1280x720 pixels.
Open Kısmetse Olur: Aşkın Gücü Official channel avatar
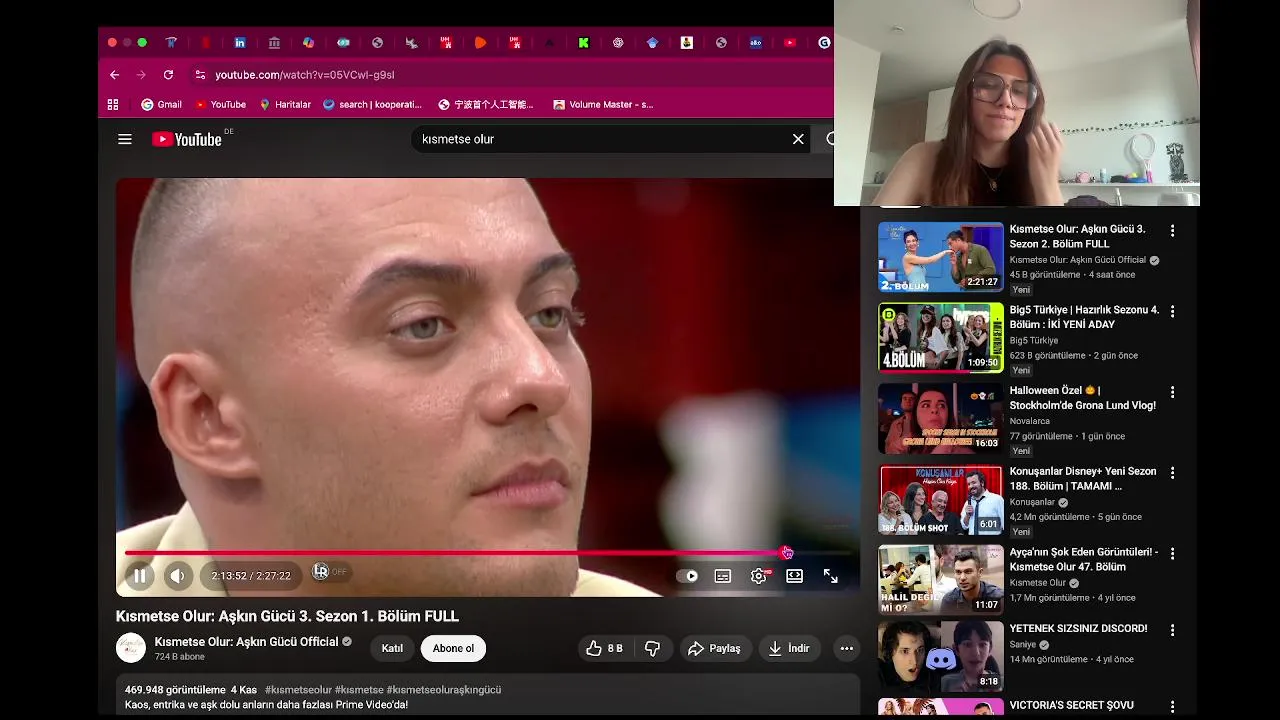[131, 648]
